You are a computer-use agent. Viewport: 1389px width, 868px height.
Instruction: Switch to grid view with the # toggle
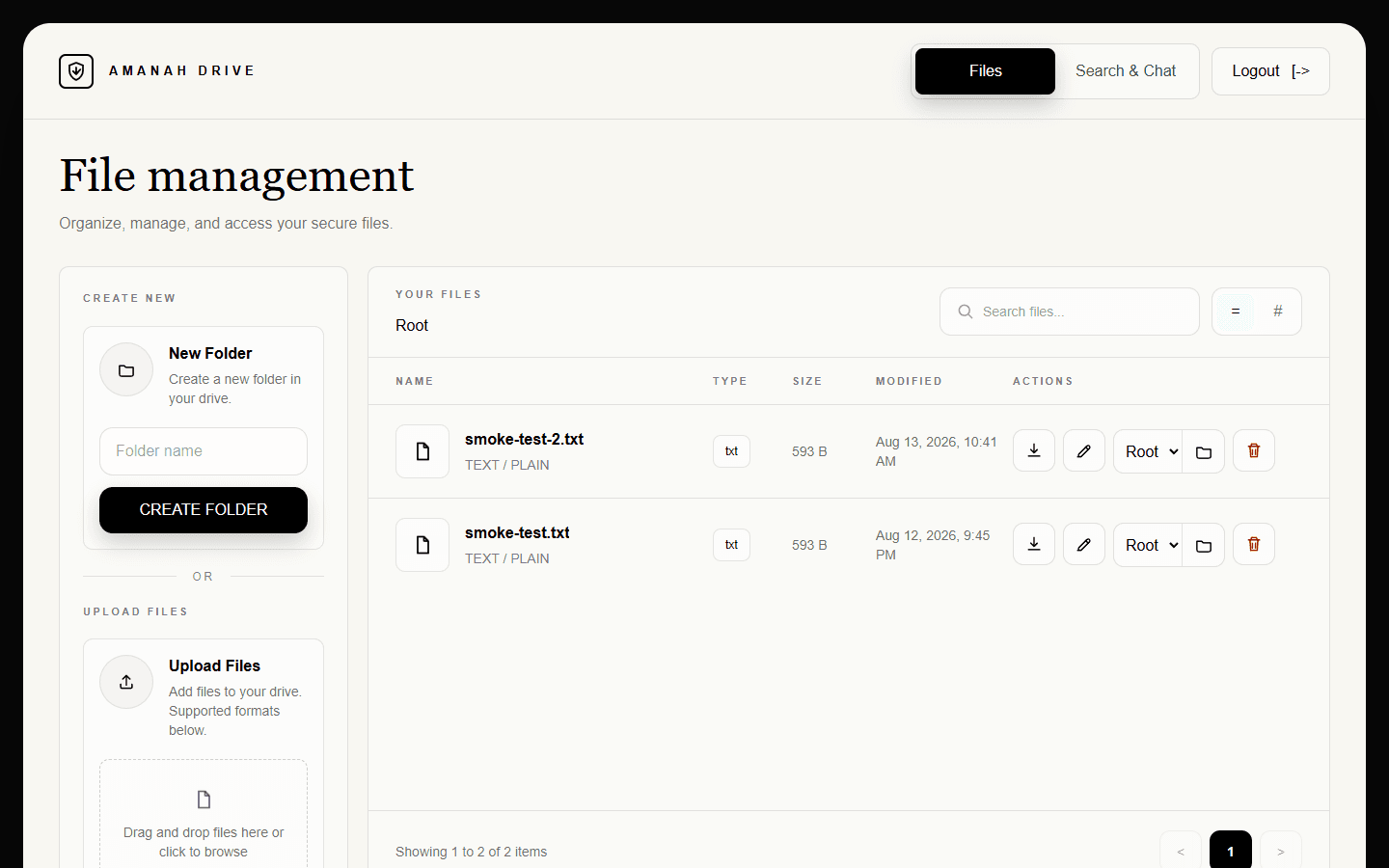coord(1278,312)
